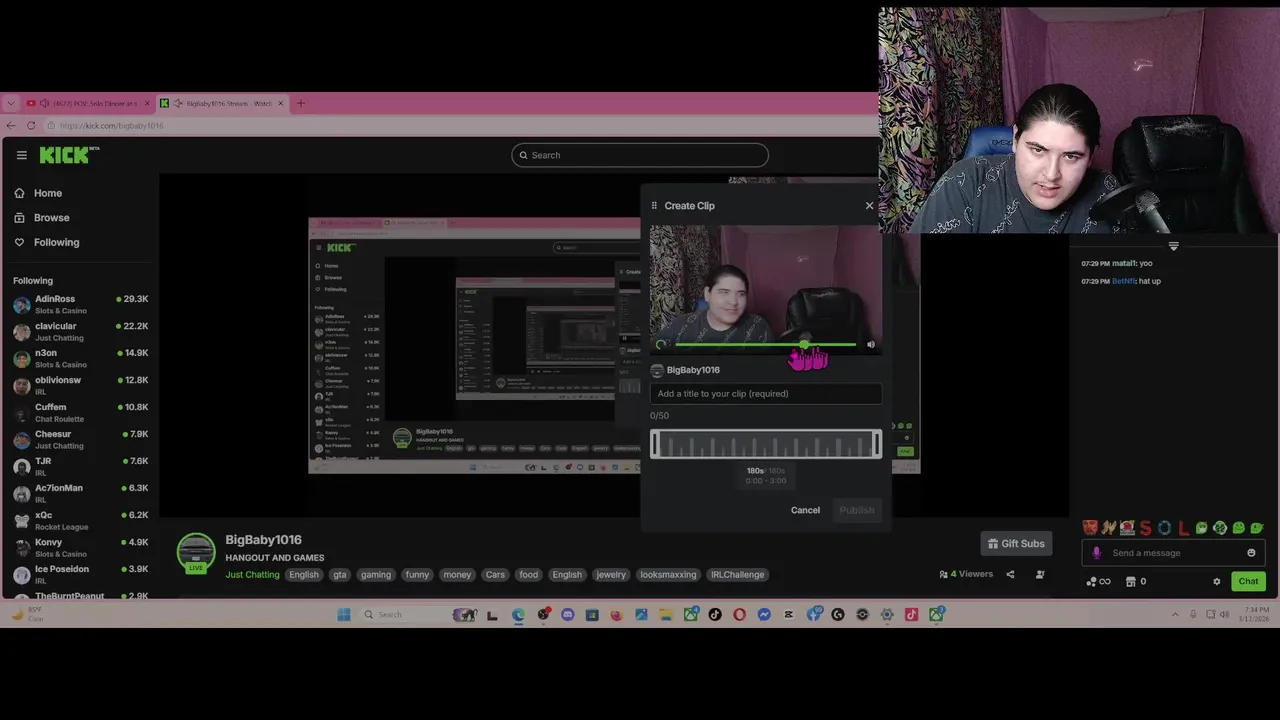
Task: Open Konvy followed channel
Action: [80, 547]
